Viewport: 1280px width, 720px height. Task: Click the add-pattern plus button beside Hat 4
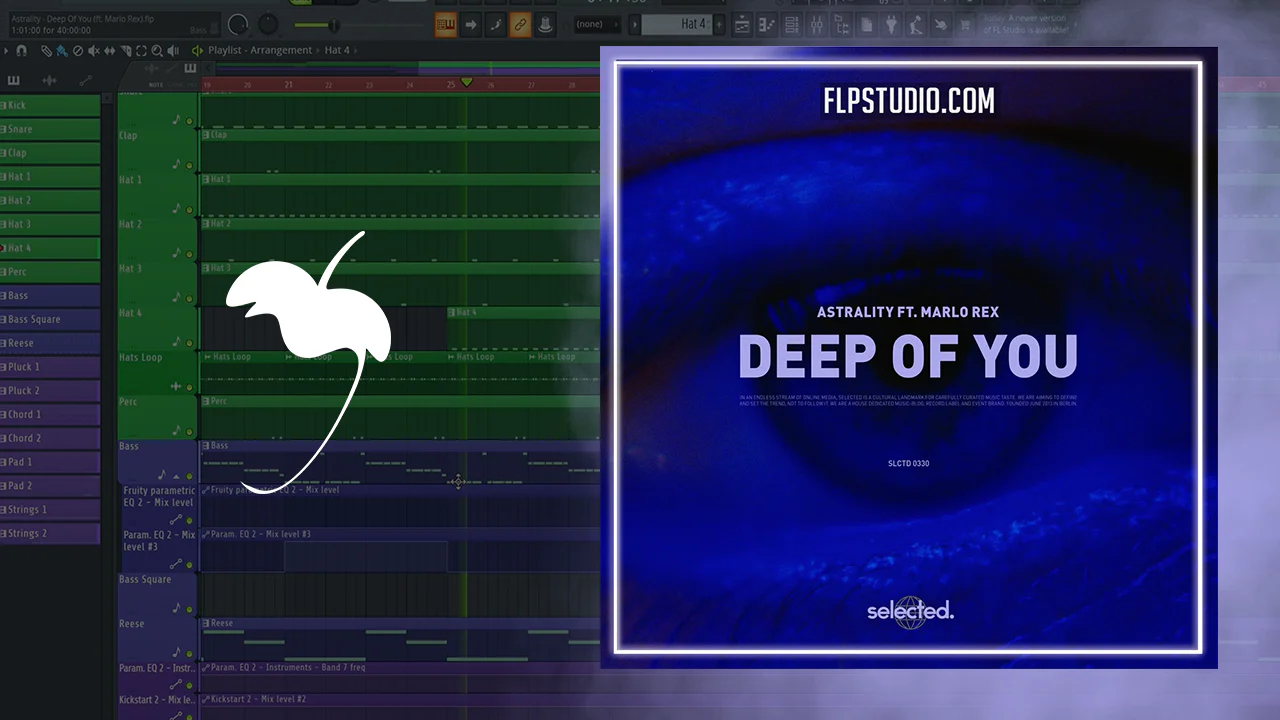(720, 25)
